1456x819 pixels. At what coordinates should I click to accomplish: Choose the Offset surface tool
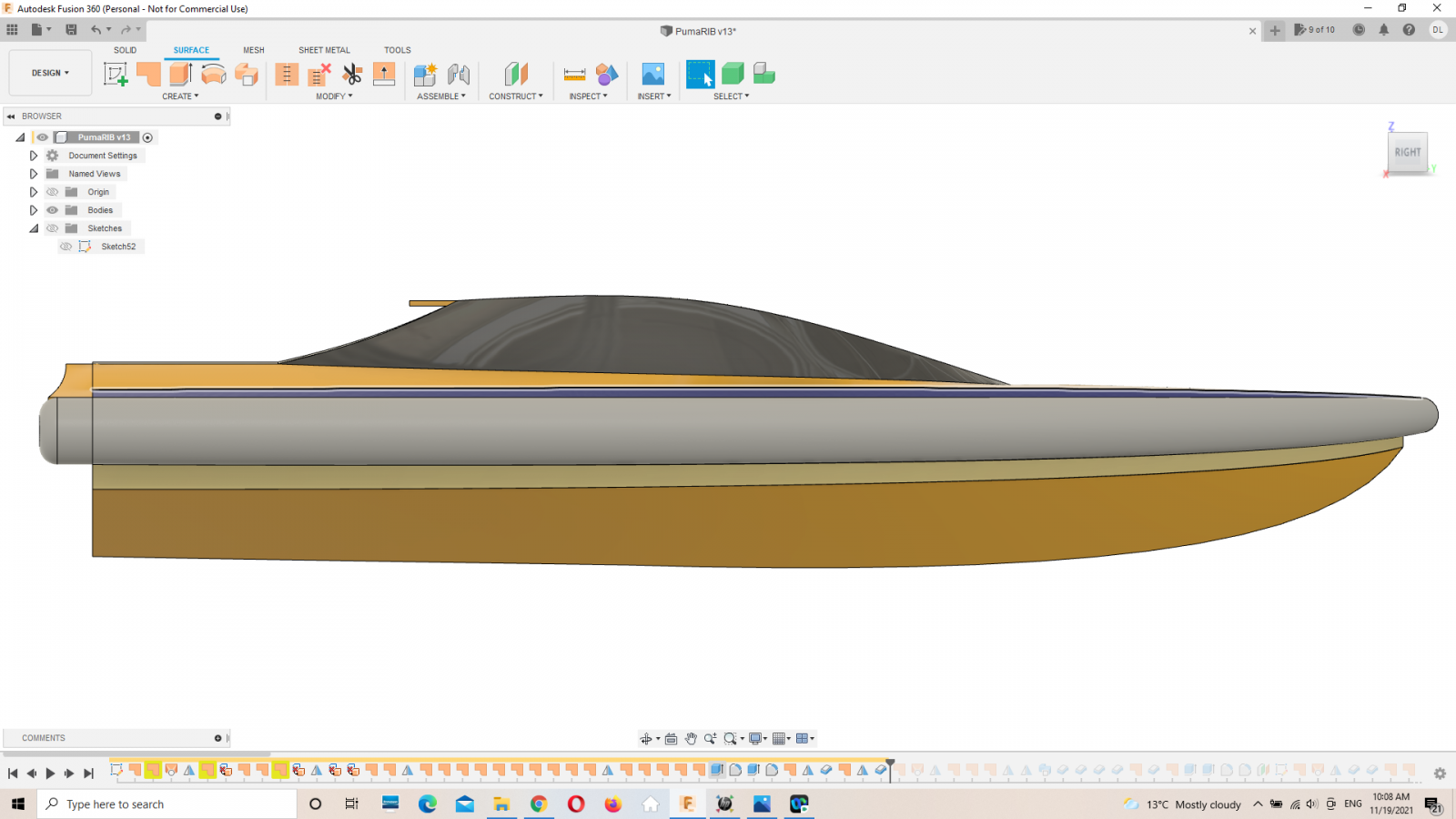coord(247,74)
